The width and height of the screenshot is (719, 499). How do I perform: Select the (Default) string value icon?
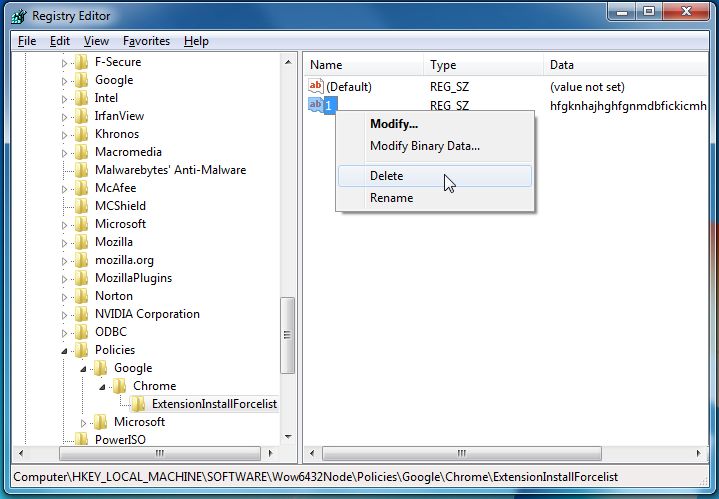click(x=316, y=86)
